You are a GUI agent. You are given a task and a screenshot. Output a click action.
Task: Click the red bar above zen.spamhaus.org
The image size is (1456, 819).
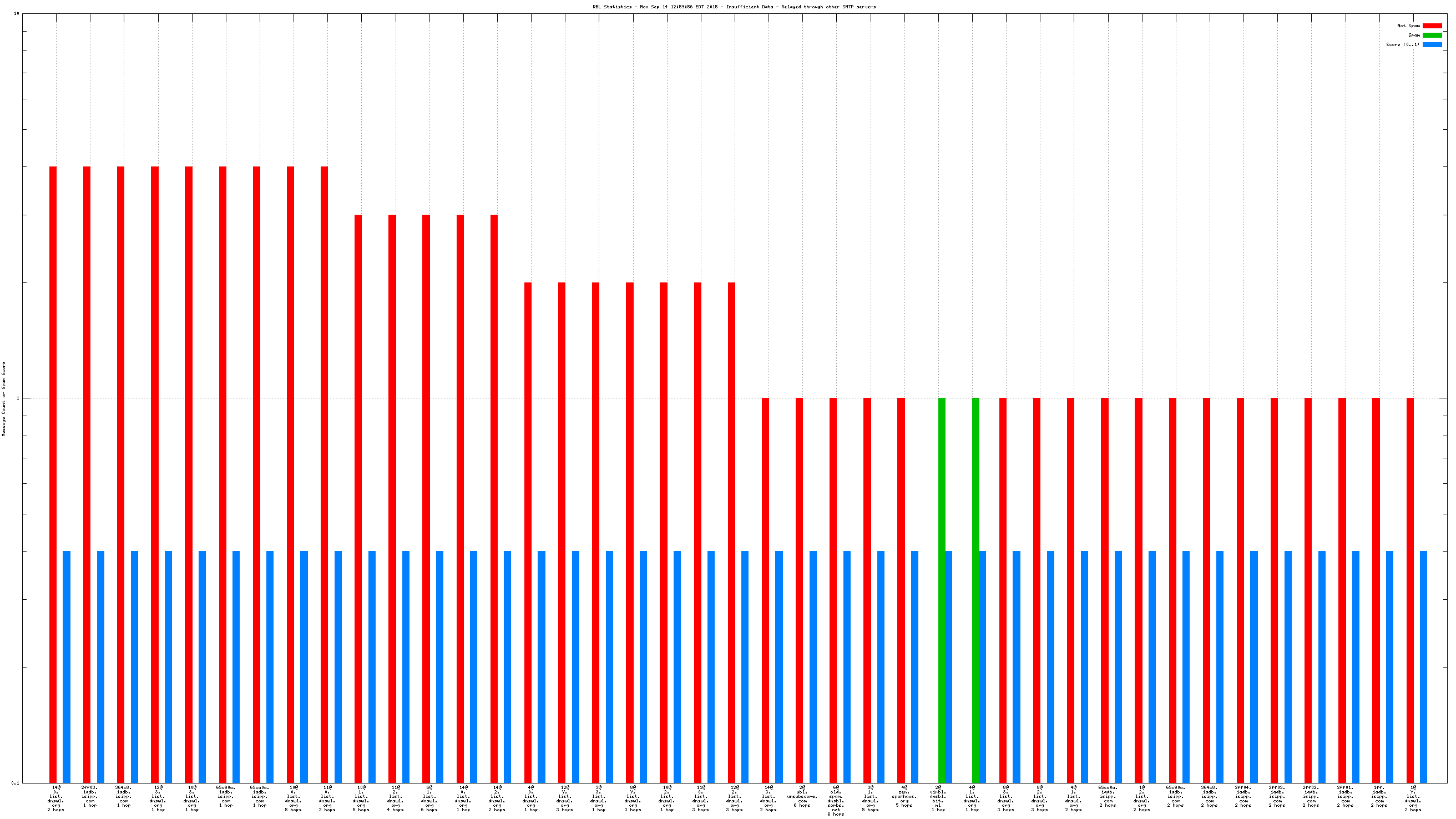pos(901,588)
